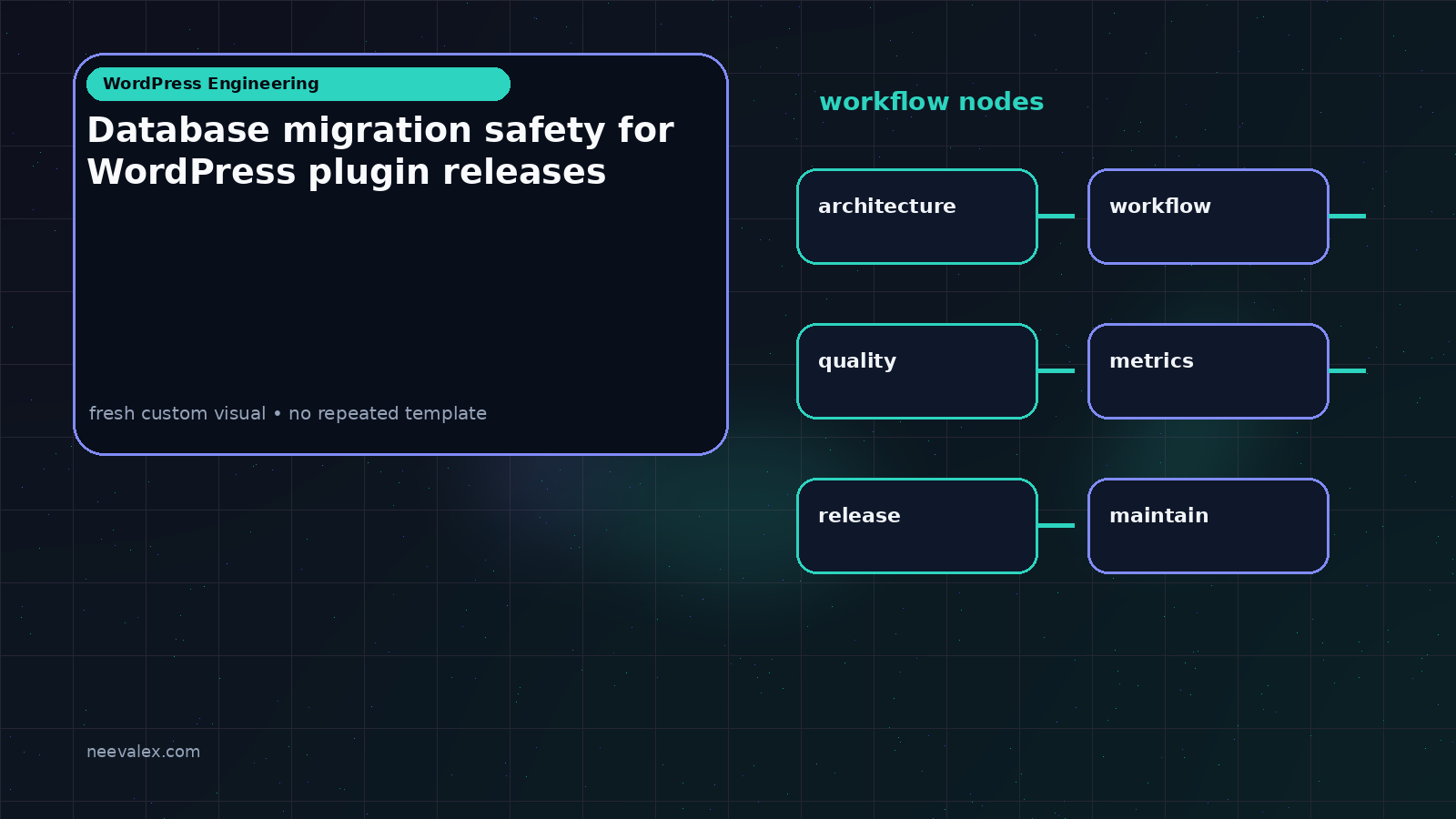Click 'fresh custom visual • no repeated template' caption

pos(288,413)
